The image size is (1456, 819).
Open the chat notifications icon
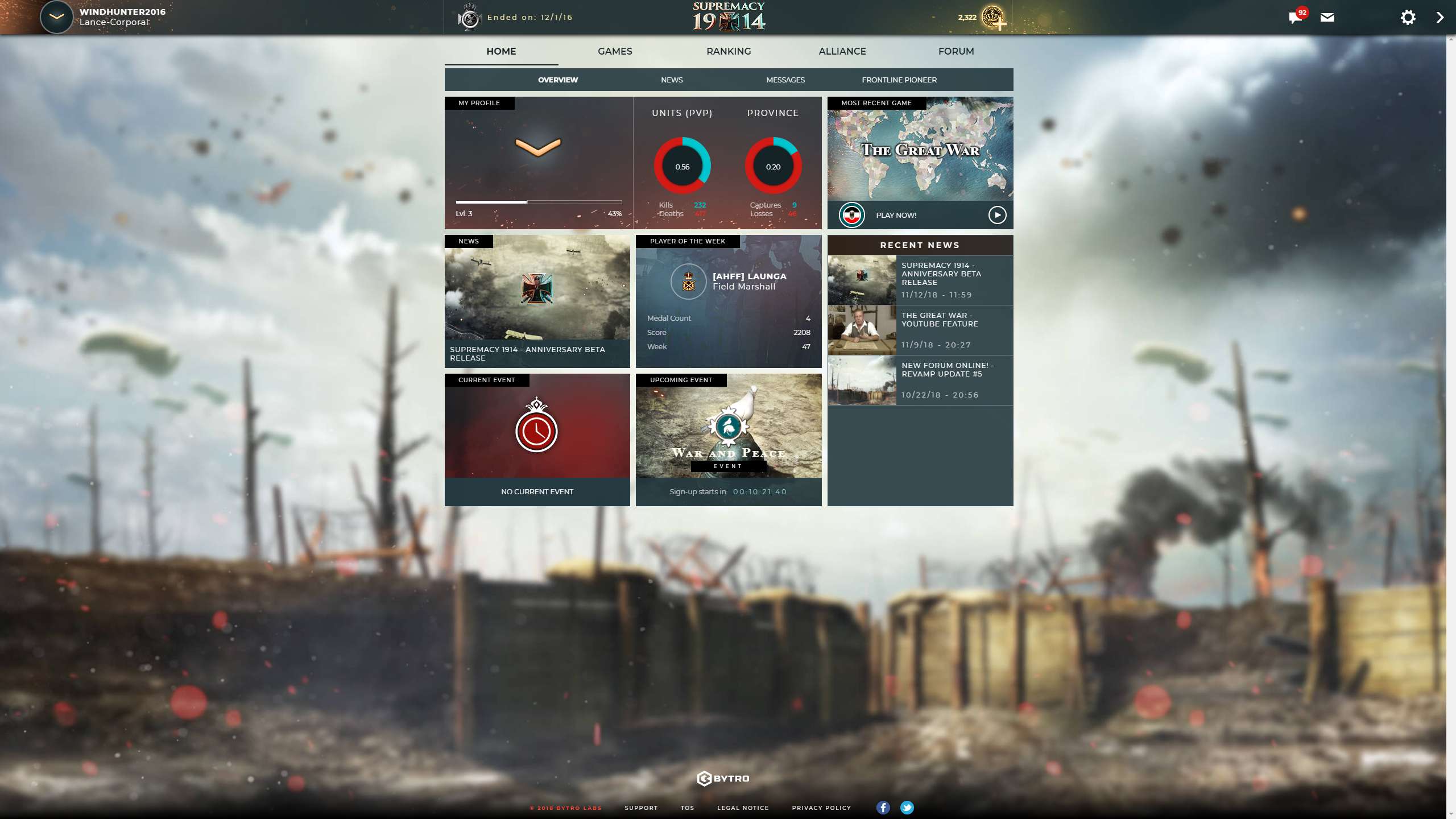tap(1295, 18)
